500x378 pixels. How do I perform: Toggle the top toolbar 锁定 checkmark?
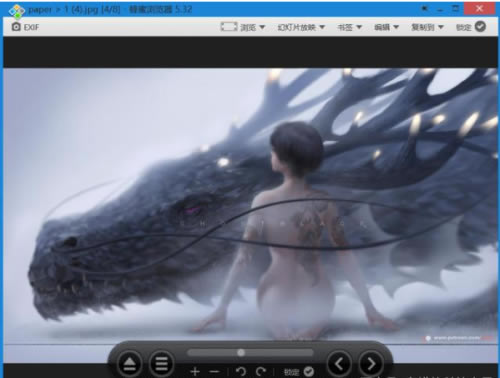pos(480,26)
